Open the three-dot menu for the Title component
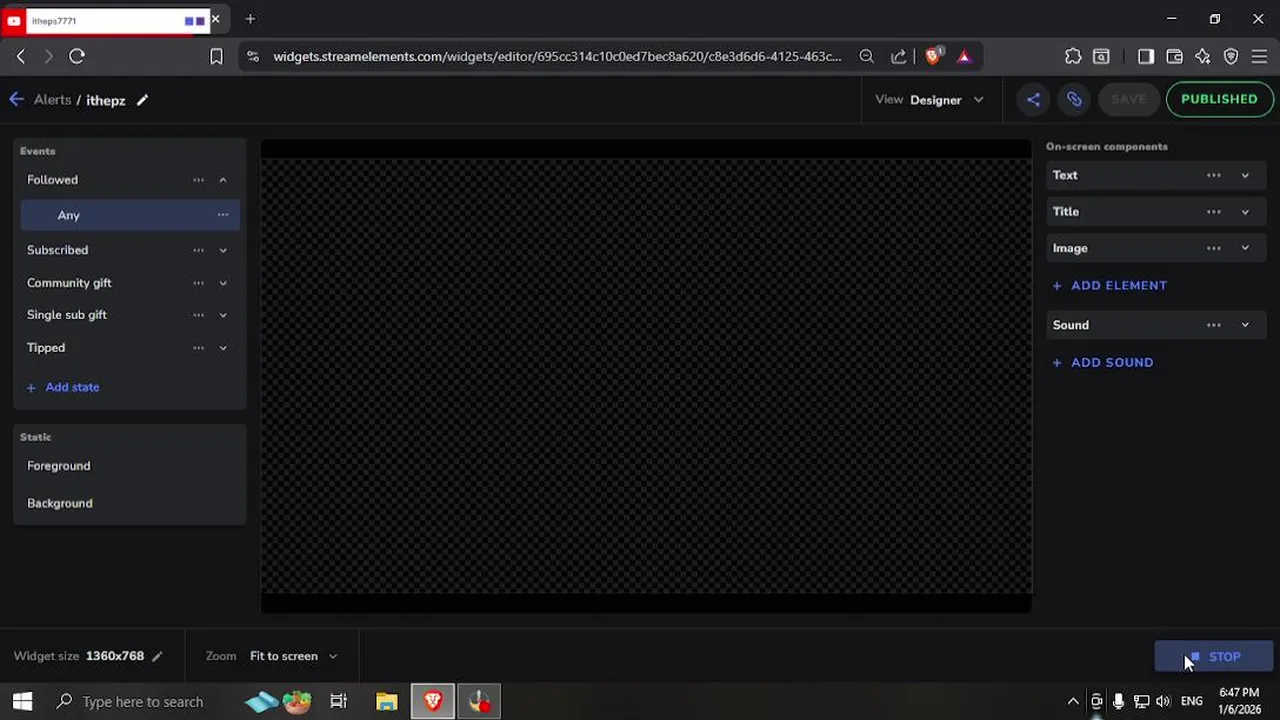 pyautogui.click(x=1213, y=212)
